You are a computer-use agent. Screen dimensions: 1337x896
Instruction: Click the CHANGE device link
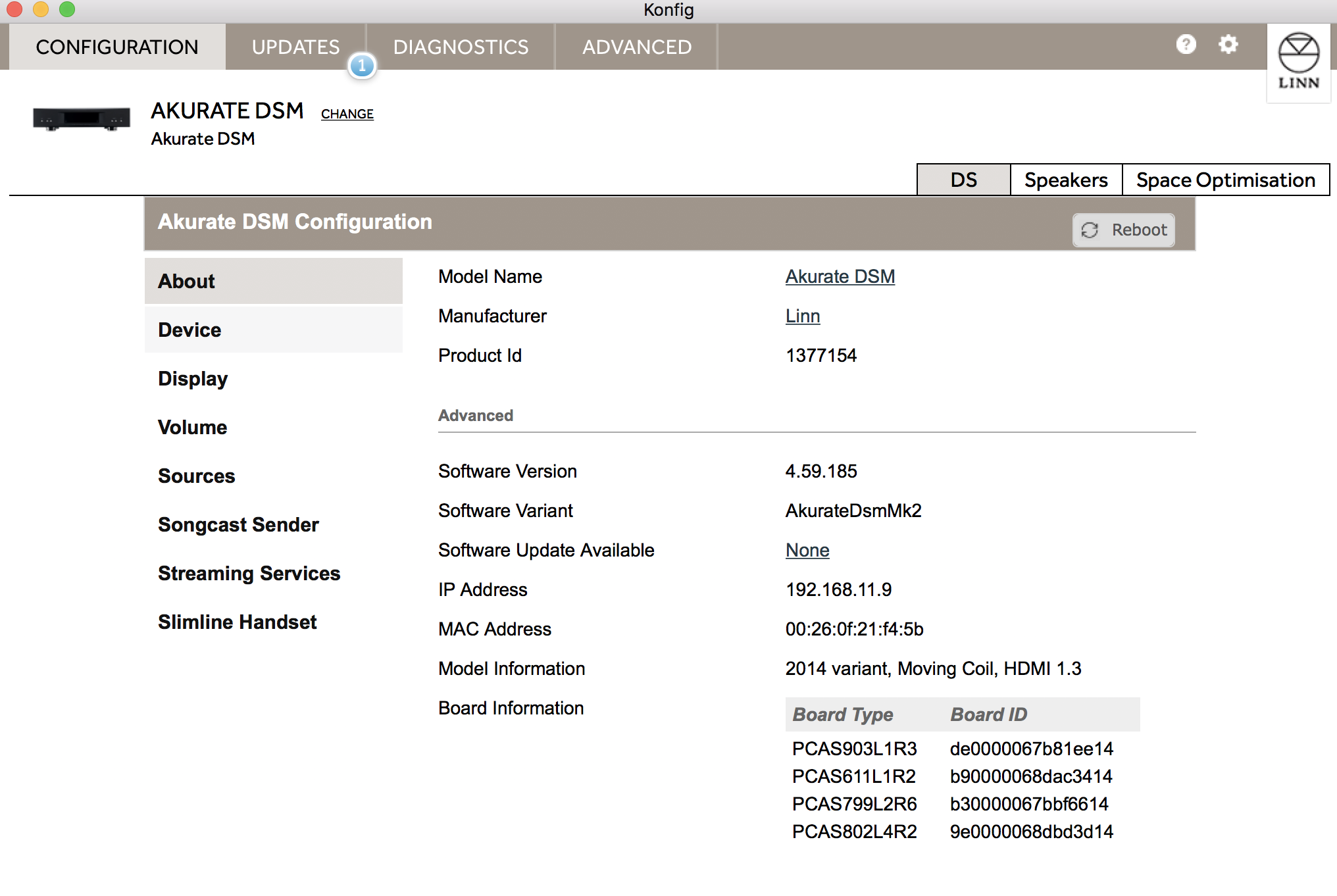(x=347, y=114)
